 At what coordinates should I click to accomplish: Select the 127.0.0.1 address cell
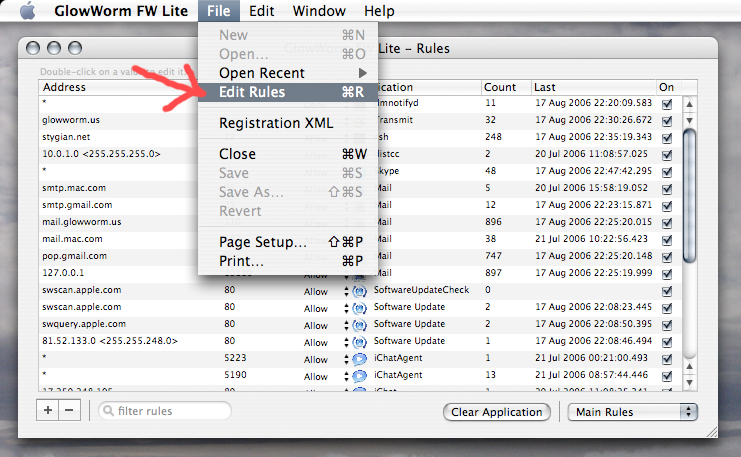pyautogui.click(x=63, y=273)
